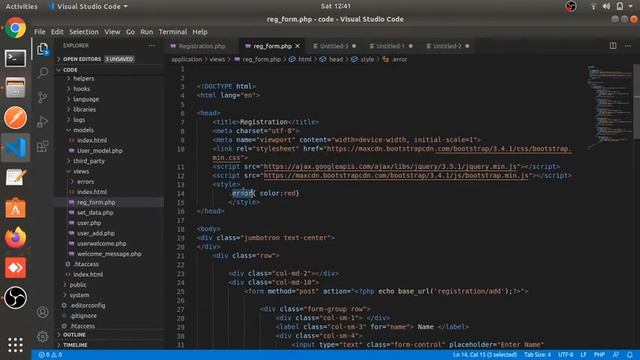The height and width of the screenshot is (360, 640).
Task: Open the Run and Debug view
Action: (43, 122)
